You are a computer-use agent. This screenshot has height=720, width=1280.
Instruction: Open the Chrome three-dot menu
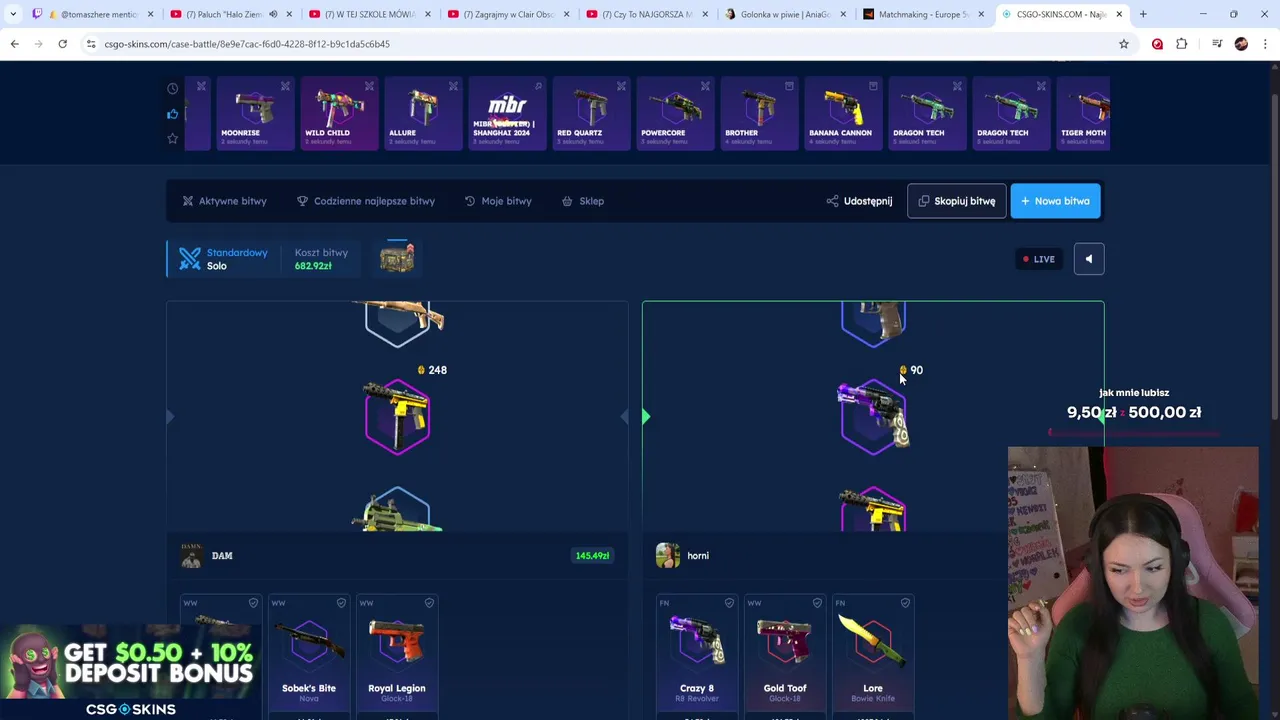pyautogui.click(x=1265, y=44)
